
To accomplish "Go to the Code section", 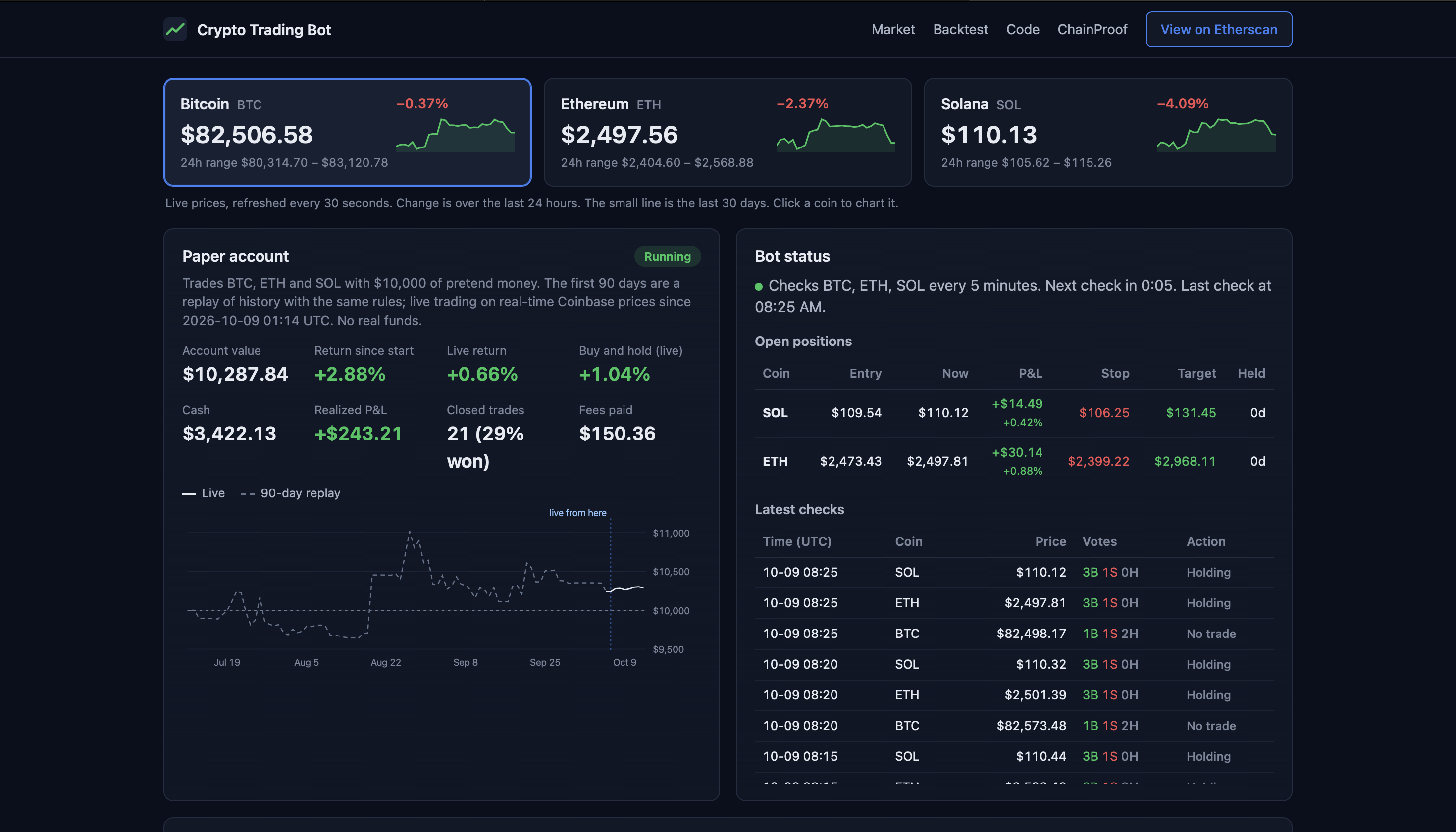I will point(1023,29).
